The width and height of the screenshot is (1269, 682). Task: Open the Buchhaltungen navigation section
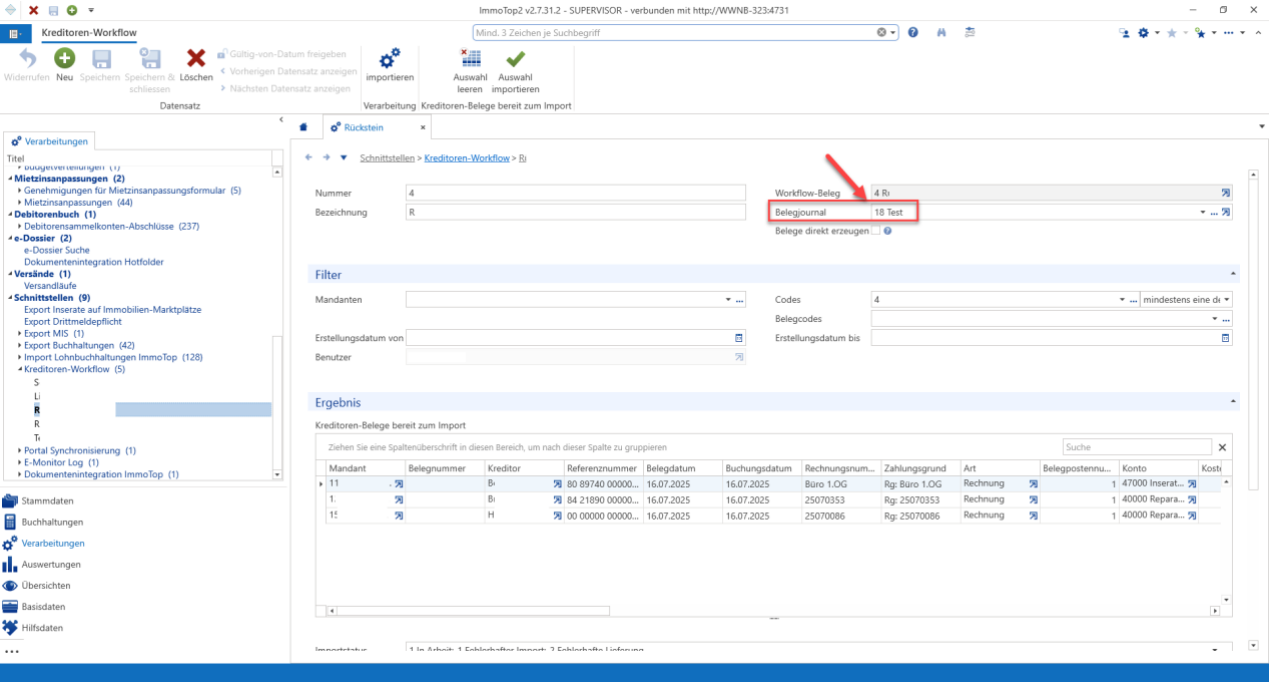coord(52,522)
